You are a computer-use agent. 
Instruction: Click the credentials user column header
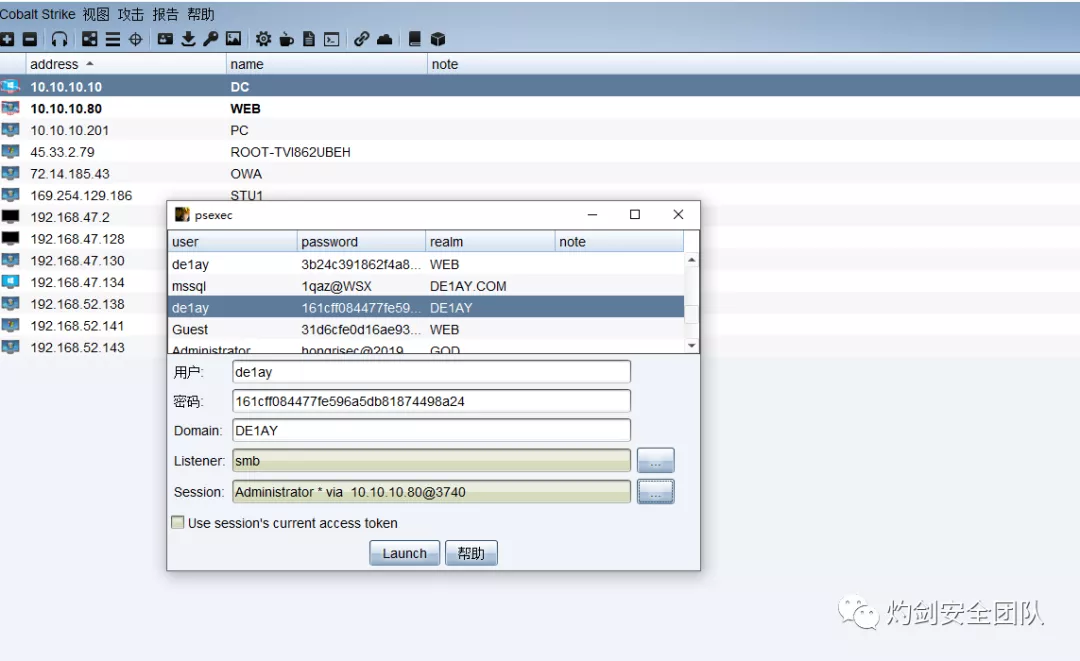[x=233, y=242]
